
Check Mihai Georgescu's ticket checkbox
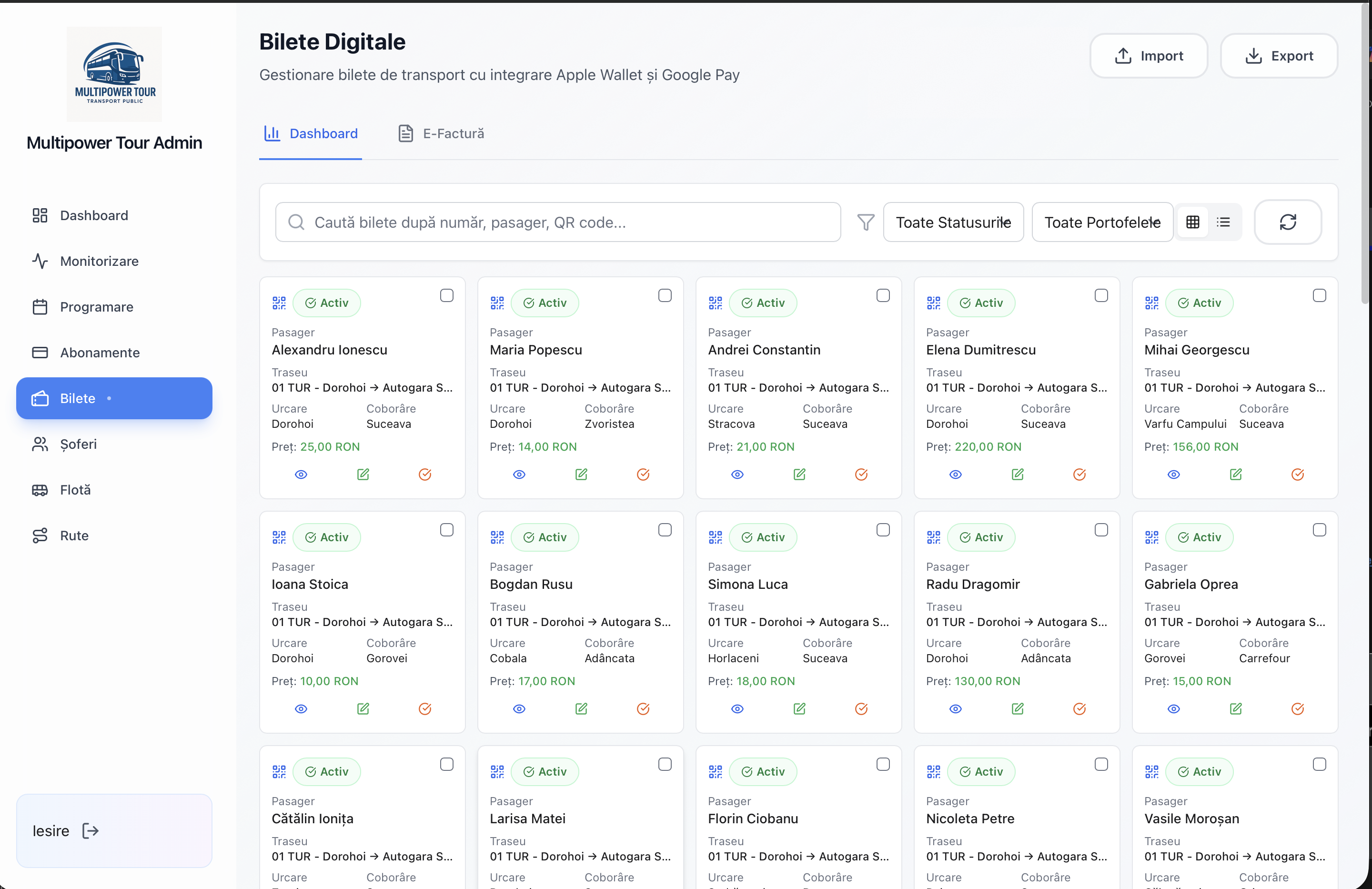1320,295
